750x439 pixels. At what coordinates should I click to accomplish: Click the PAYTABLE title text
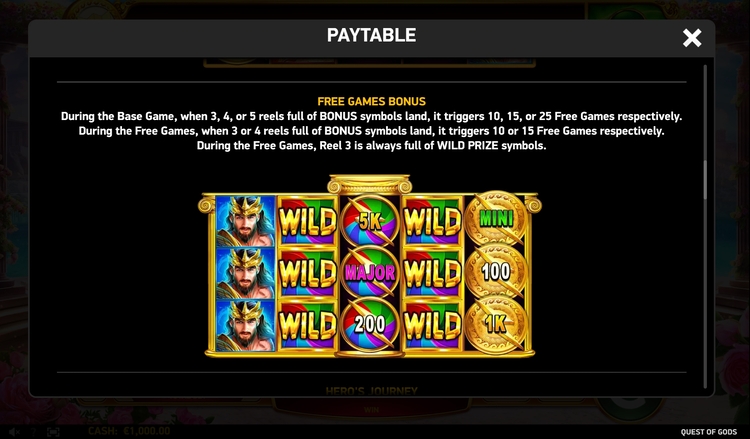pos(372,35)
